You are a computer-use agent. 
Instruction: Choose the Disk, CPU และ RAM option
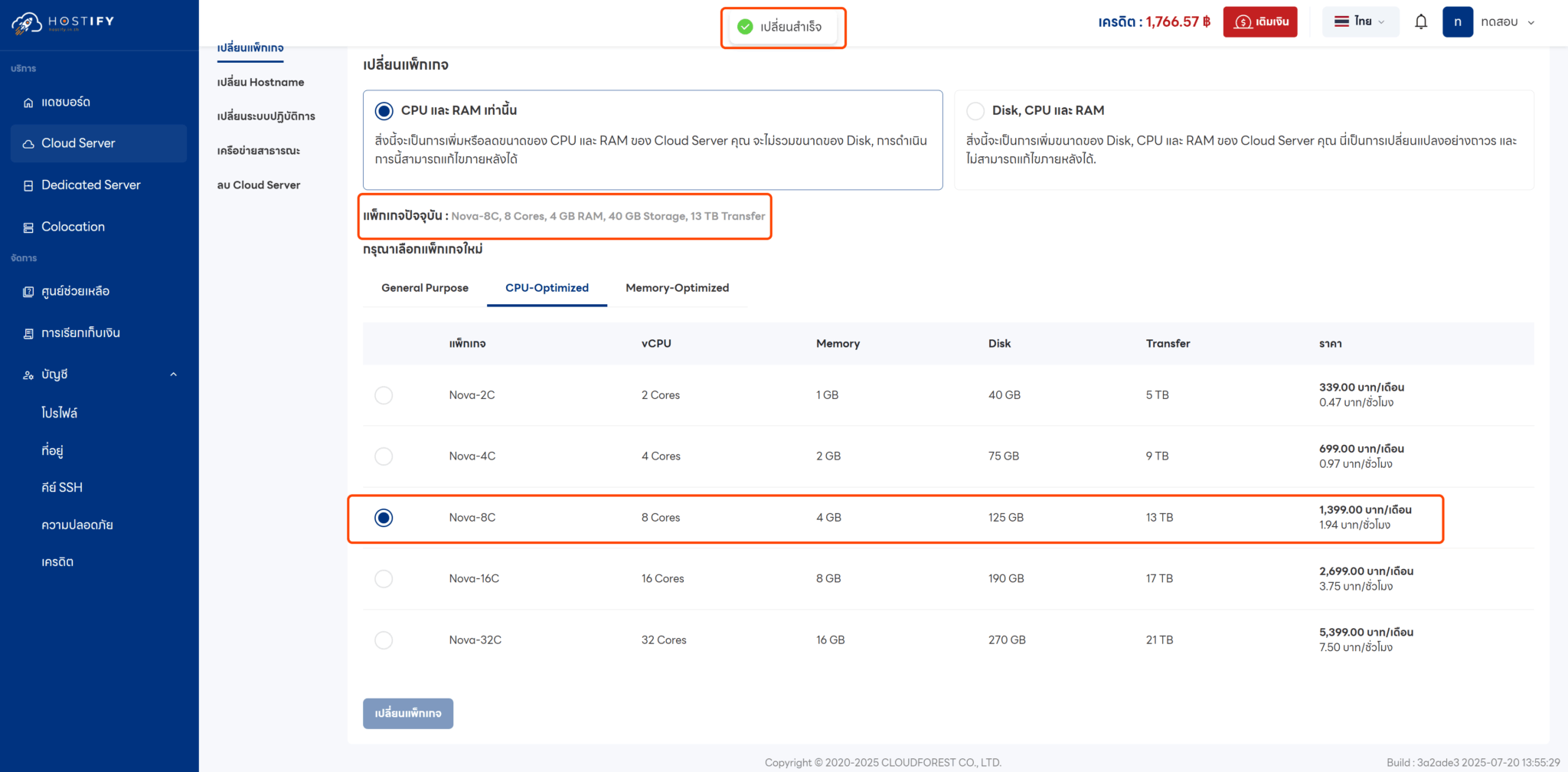coord(975,110)
